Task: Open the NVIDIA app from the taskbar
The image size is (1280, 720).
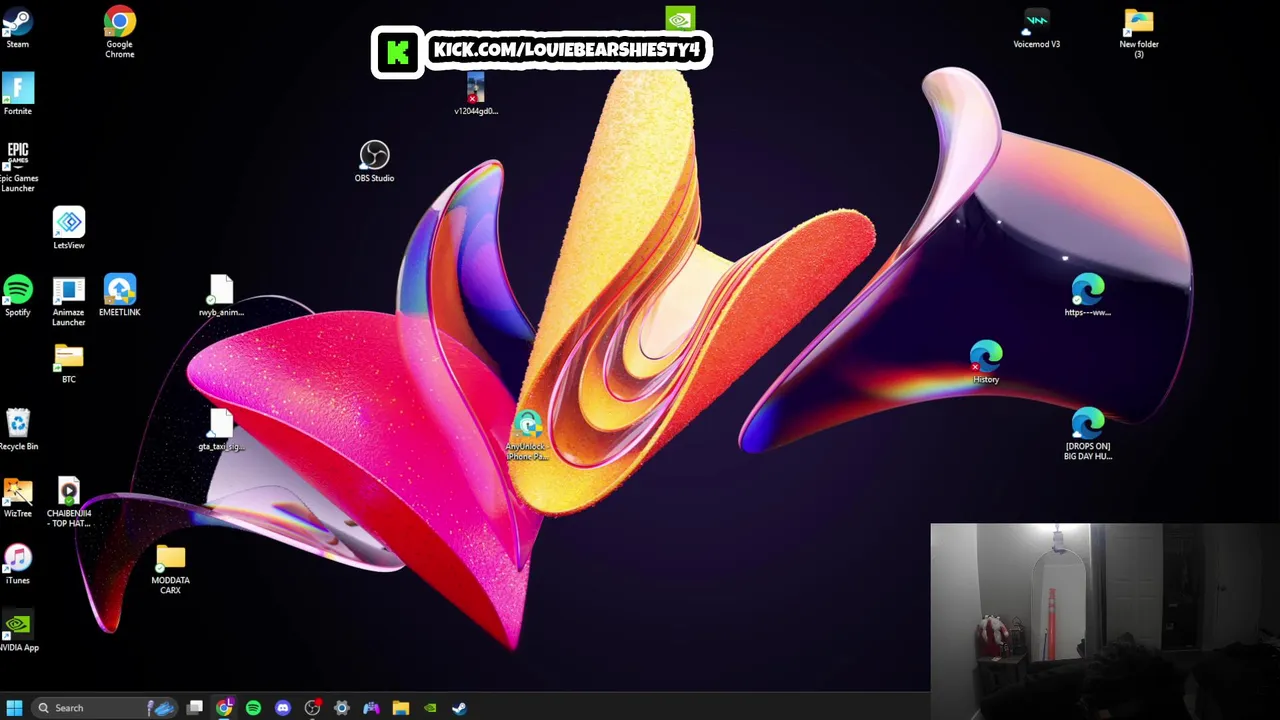Action: coord(430,708)
